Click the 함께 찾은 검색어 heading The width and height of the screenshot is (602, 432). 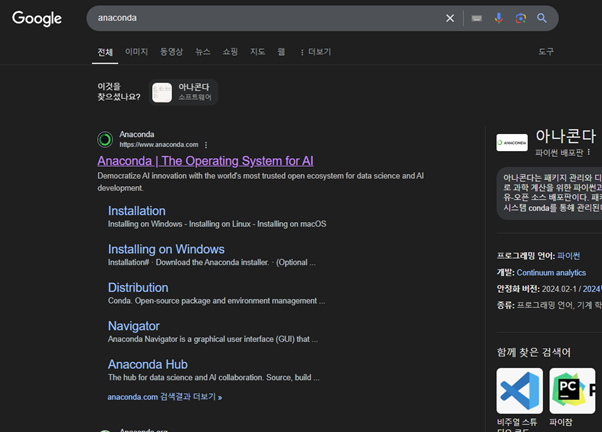pyautogui.click(x=534, y=353)
